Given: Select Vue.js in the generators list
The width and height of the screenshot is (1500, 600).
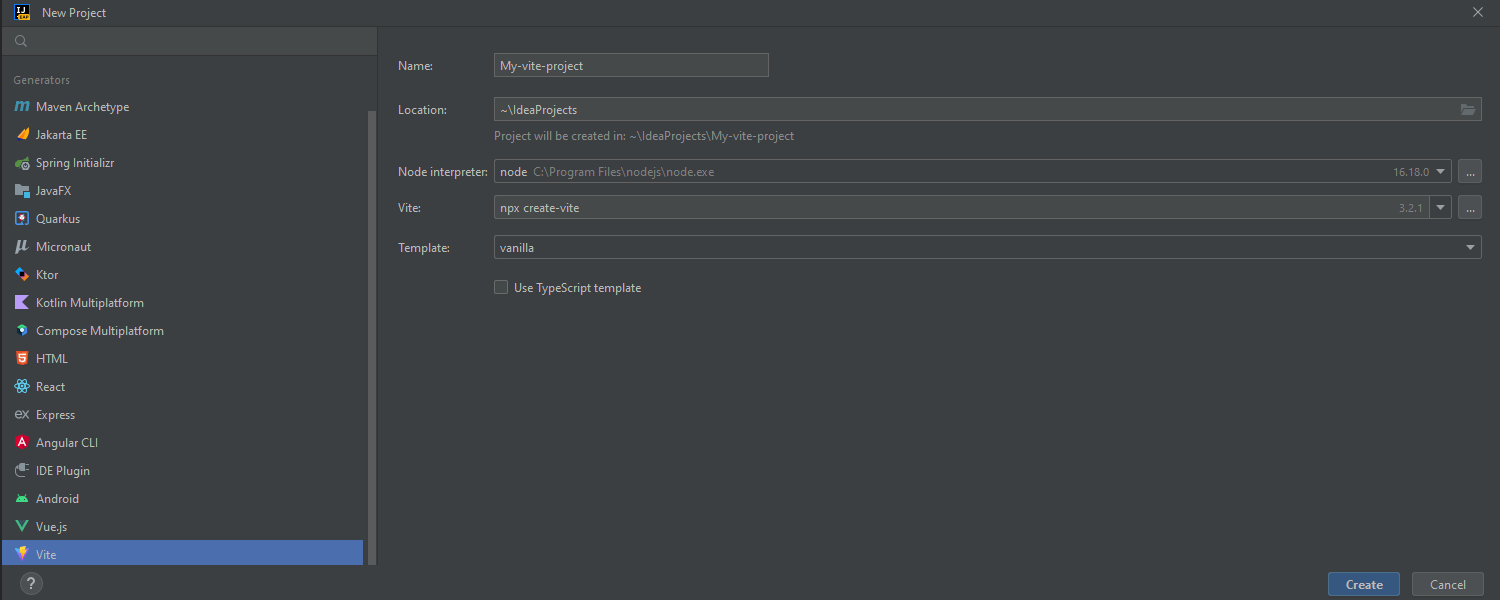Looking at the screenshot, I should [52, 527].
